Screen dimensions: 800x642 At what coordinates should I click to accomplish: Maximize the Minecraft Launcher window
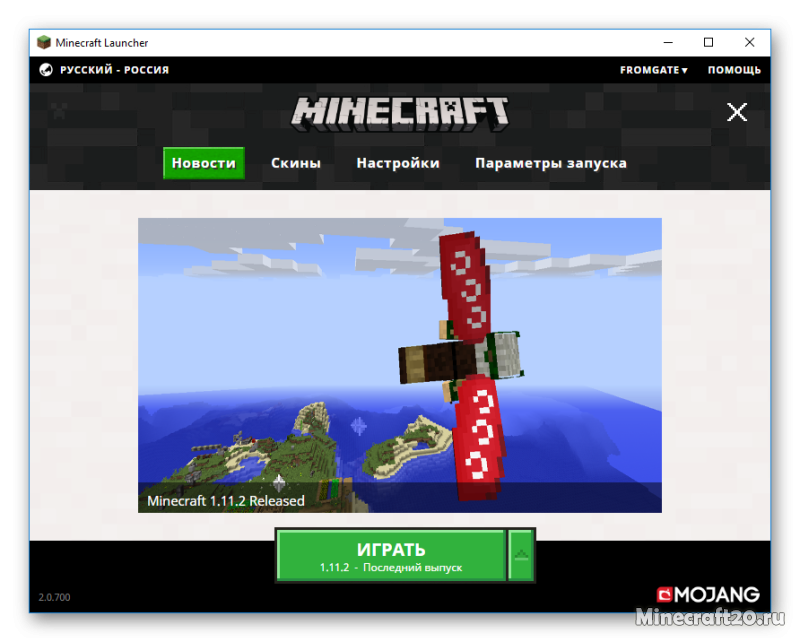click(x=708, y=43)
